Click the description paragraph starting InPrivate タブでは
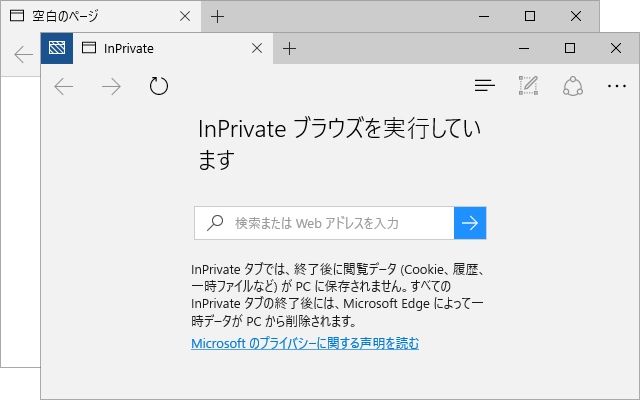This screenshot has height=400, width=640. 338,295
